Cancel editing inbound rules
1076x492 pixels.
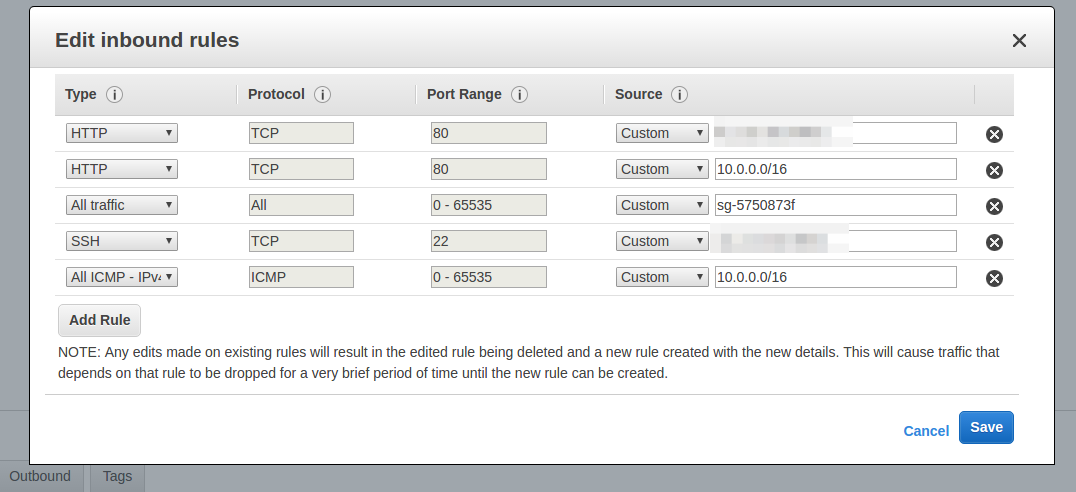926,431
